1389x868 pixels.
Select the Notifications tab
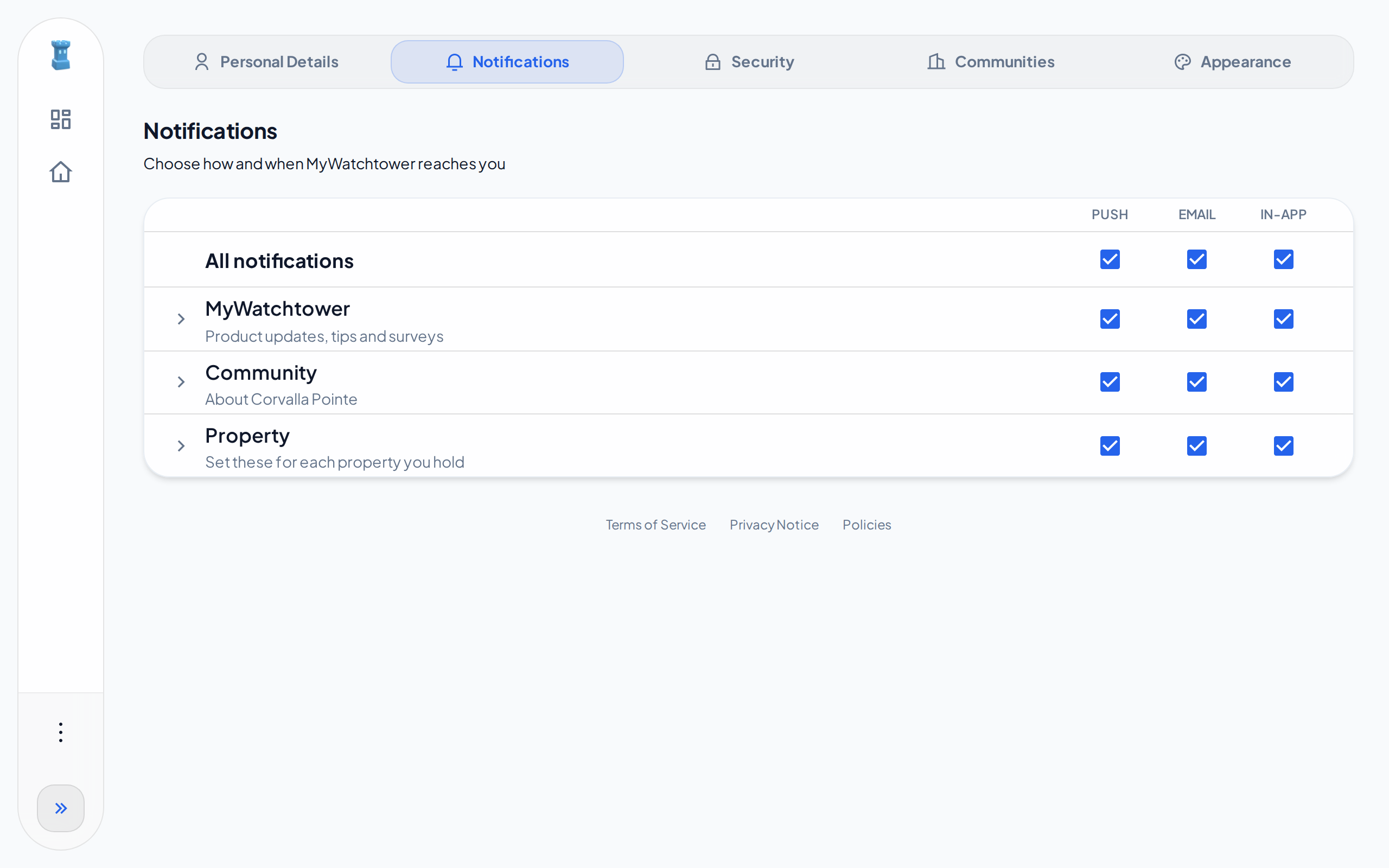coord(507,62)
